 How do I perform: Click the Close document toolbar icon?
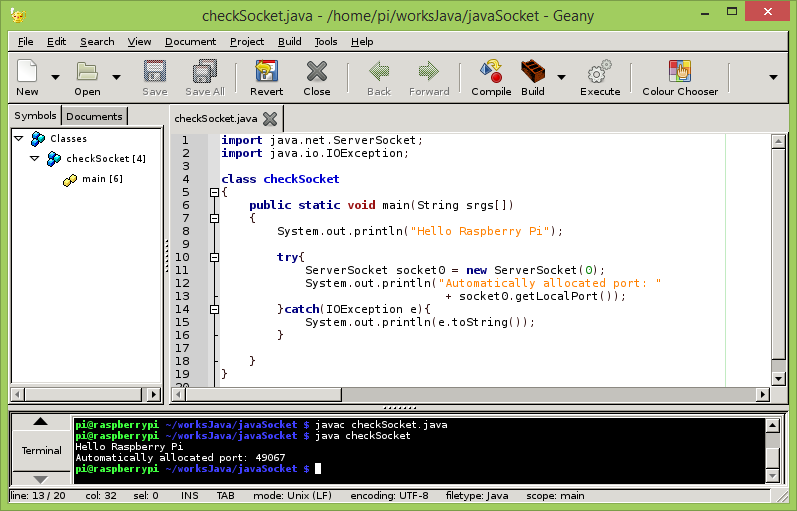(x=317, y=71)
